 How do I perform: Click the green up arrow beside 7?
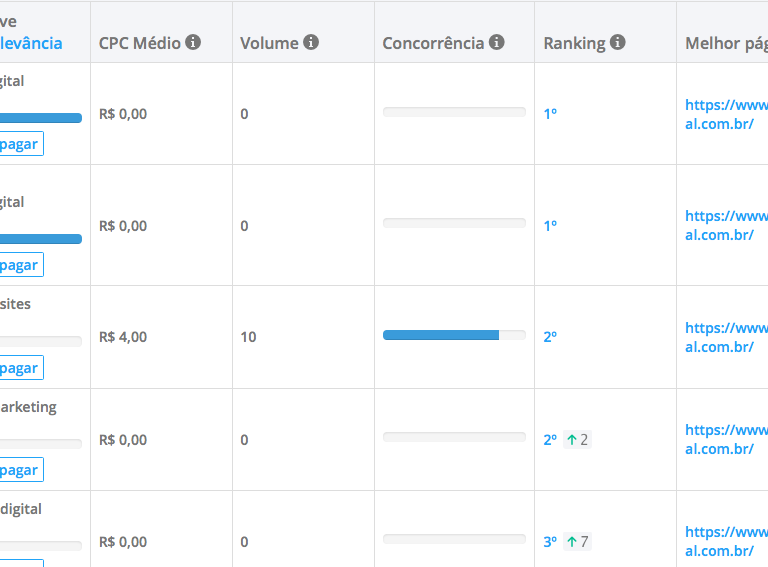pos(572,542)
